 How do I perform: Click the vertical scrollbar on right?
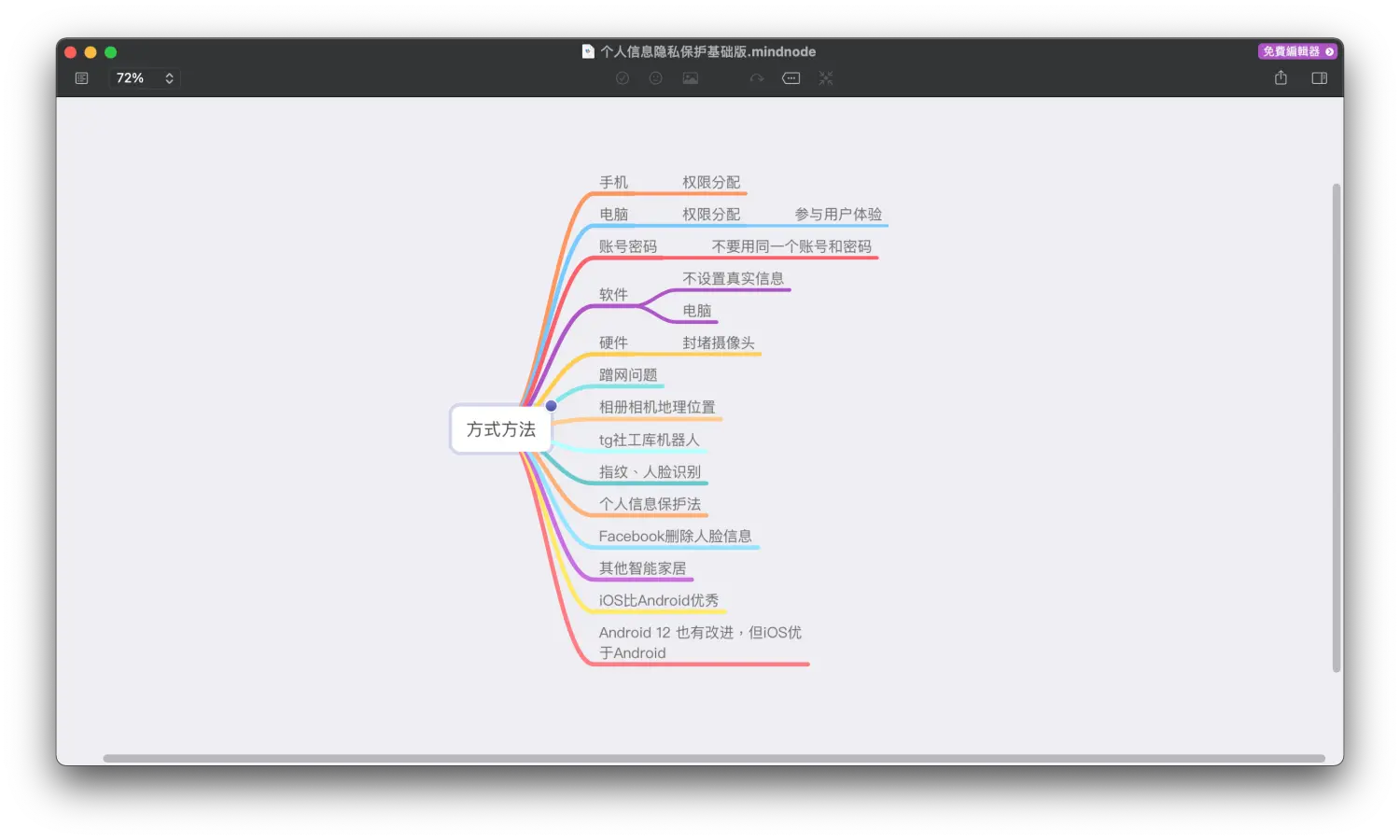click(x=1337, y=427)
